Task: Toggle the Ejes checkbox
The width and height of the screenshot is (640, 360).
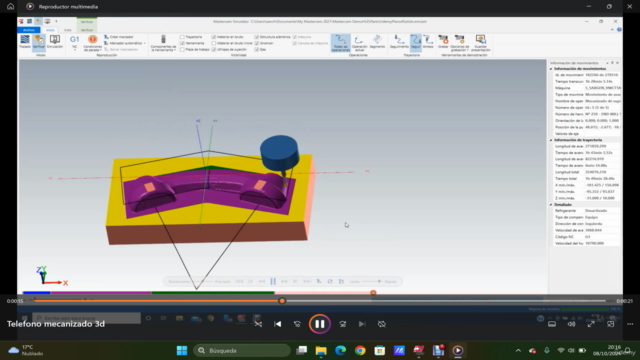Action: coord(256,49)
